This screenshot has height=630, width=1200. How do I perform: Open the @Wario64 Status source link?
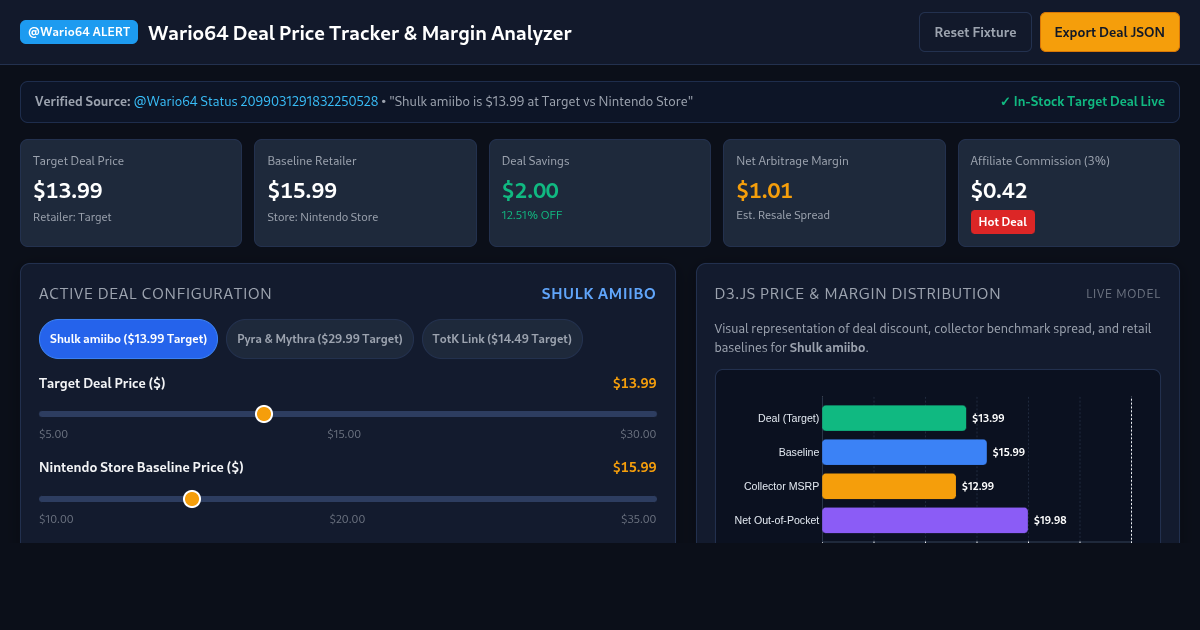point(256,101)
